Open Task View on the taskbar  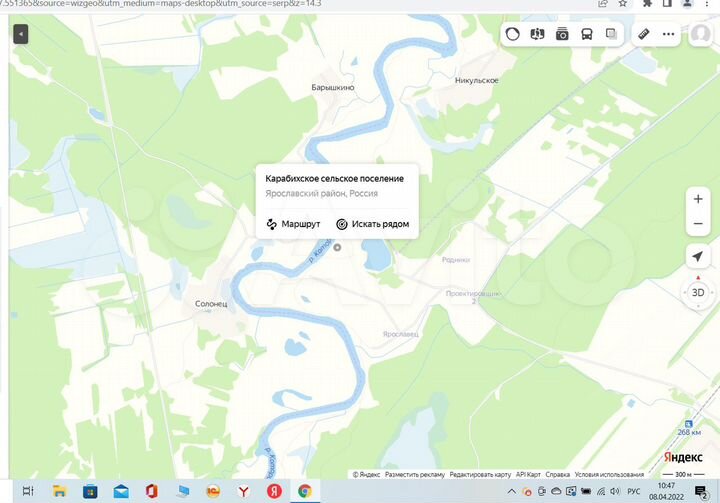(28, 491)
